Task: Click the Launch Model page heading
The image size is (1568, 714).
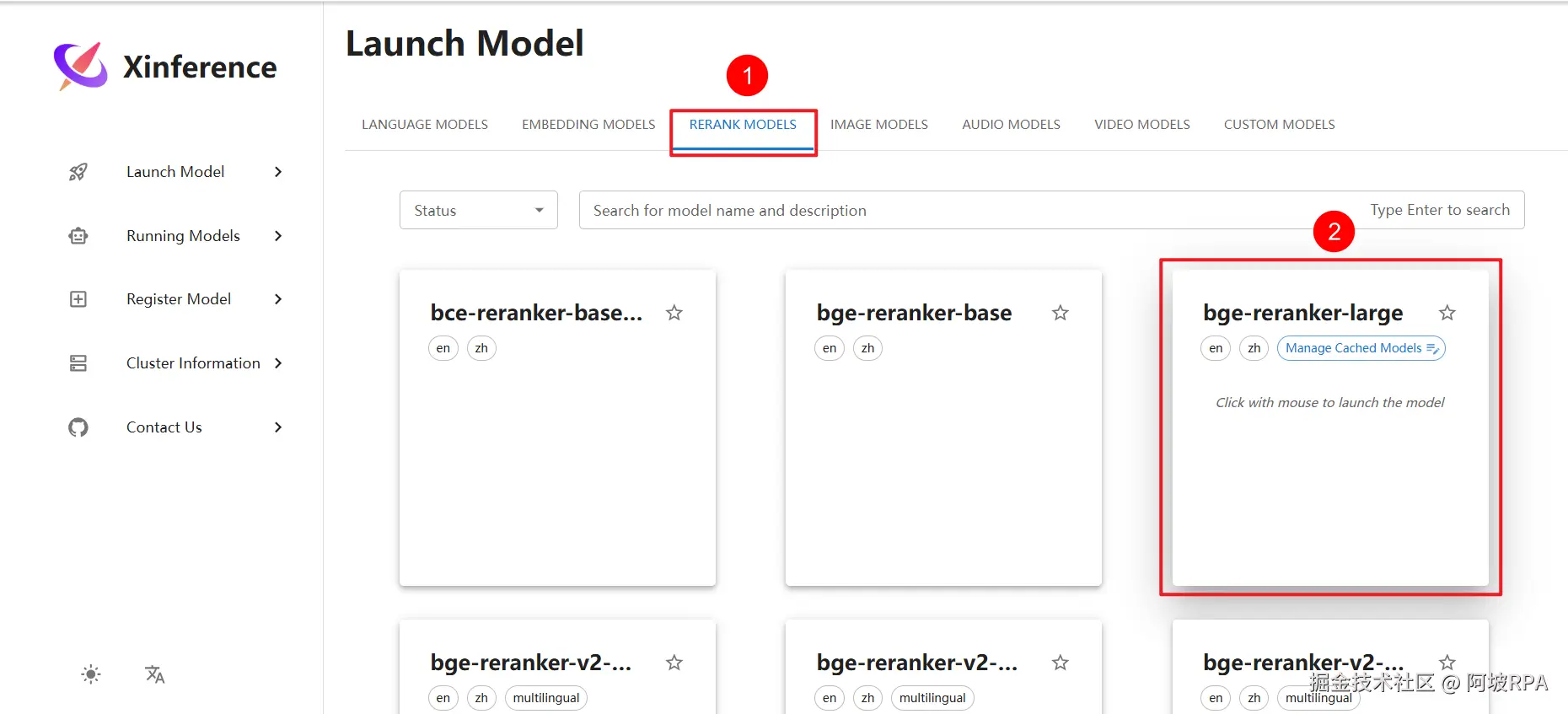Action: click(x=464, y=44)
